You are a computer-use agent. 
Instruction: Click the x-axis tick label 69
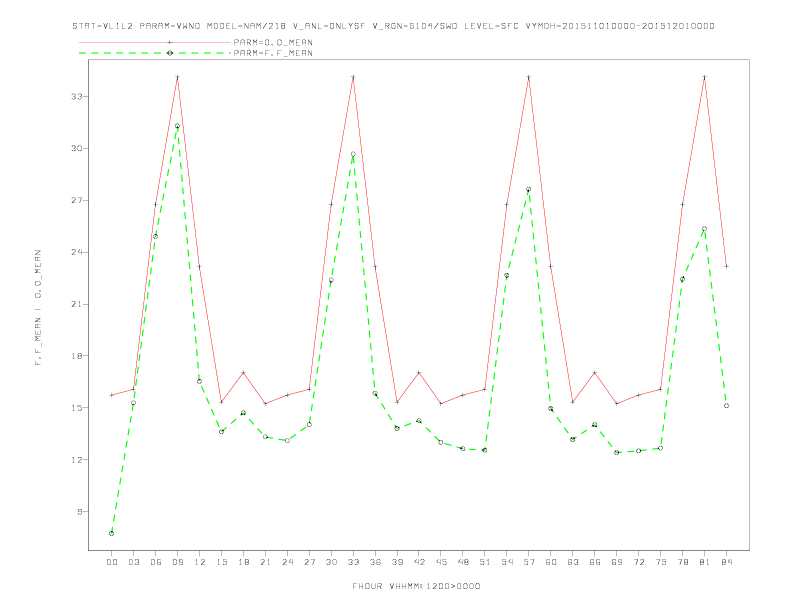(617, 562)
